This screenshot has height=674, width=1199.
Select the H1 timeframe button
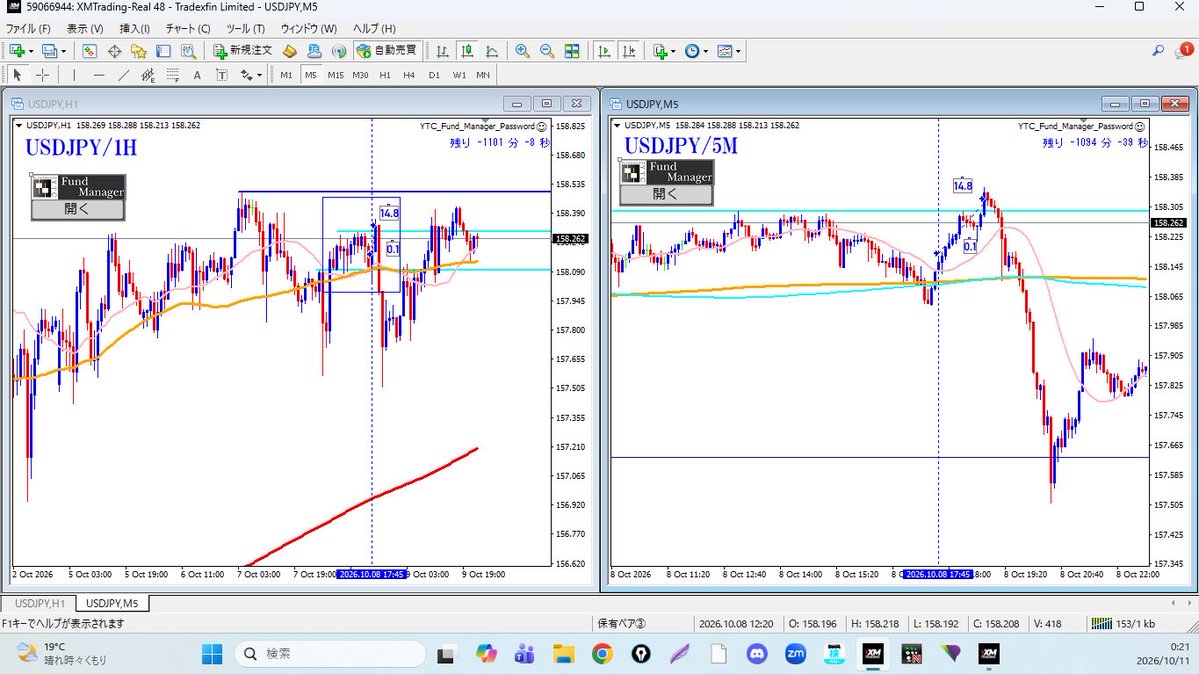[x=385, y=75]
